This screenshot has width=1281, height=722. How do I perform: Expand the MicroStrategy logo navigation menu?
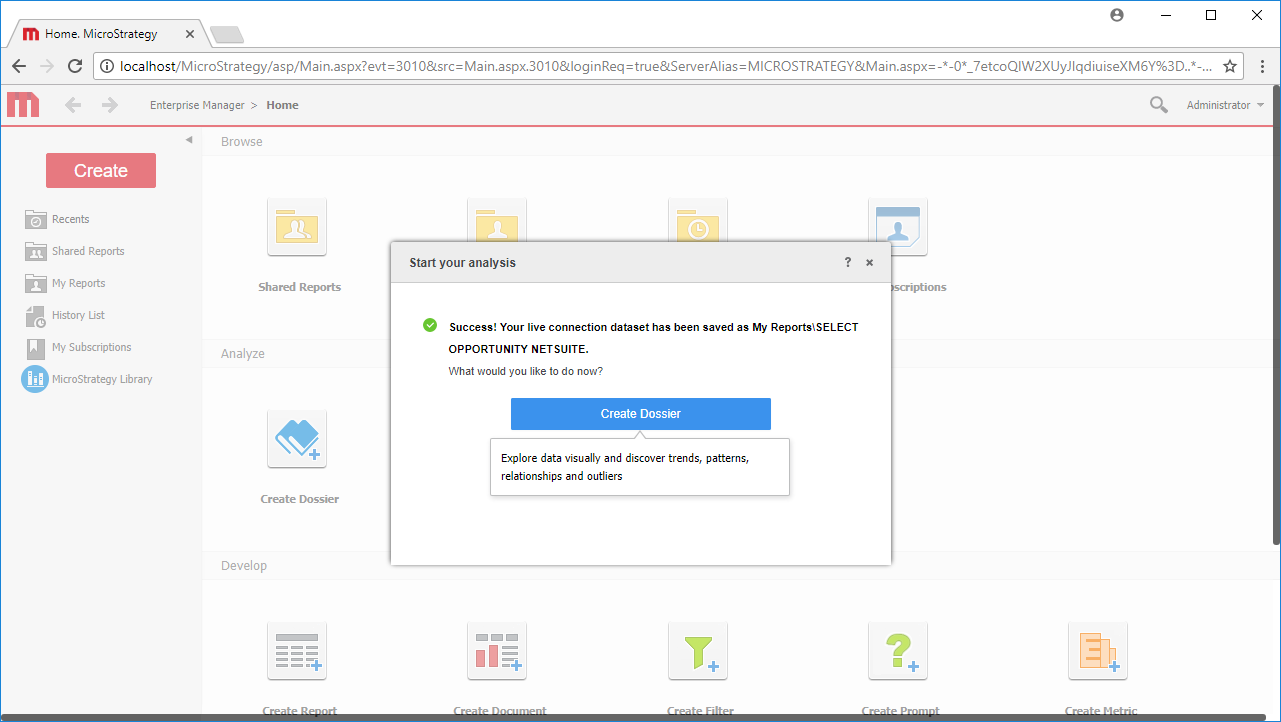pos(21,104)
